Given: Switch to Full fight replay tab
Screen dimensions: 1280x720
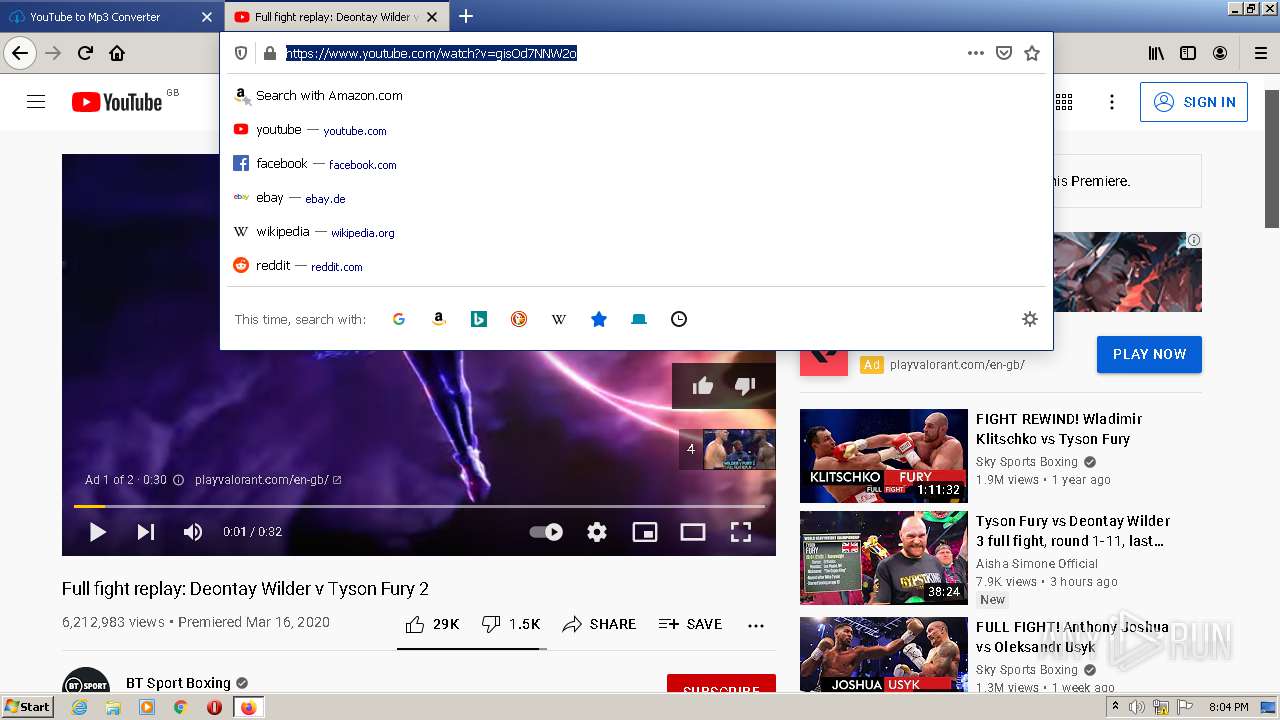Looking at the screenshot, I should pyautogui.click(x=336, y=17).
